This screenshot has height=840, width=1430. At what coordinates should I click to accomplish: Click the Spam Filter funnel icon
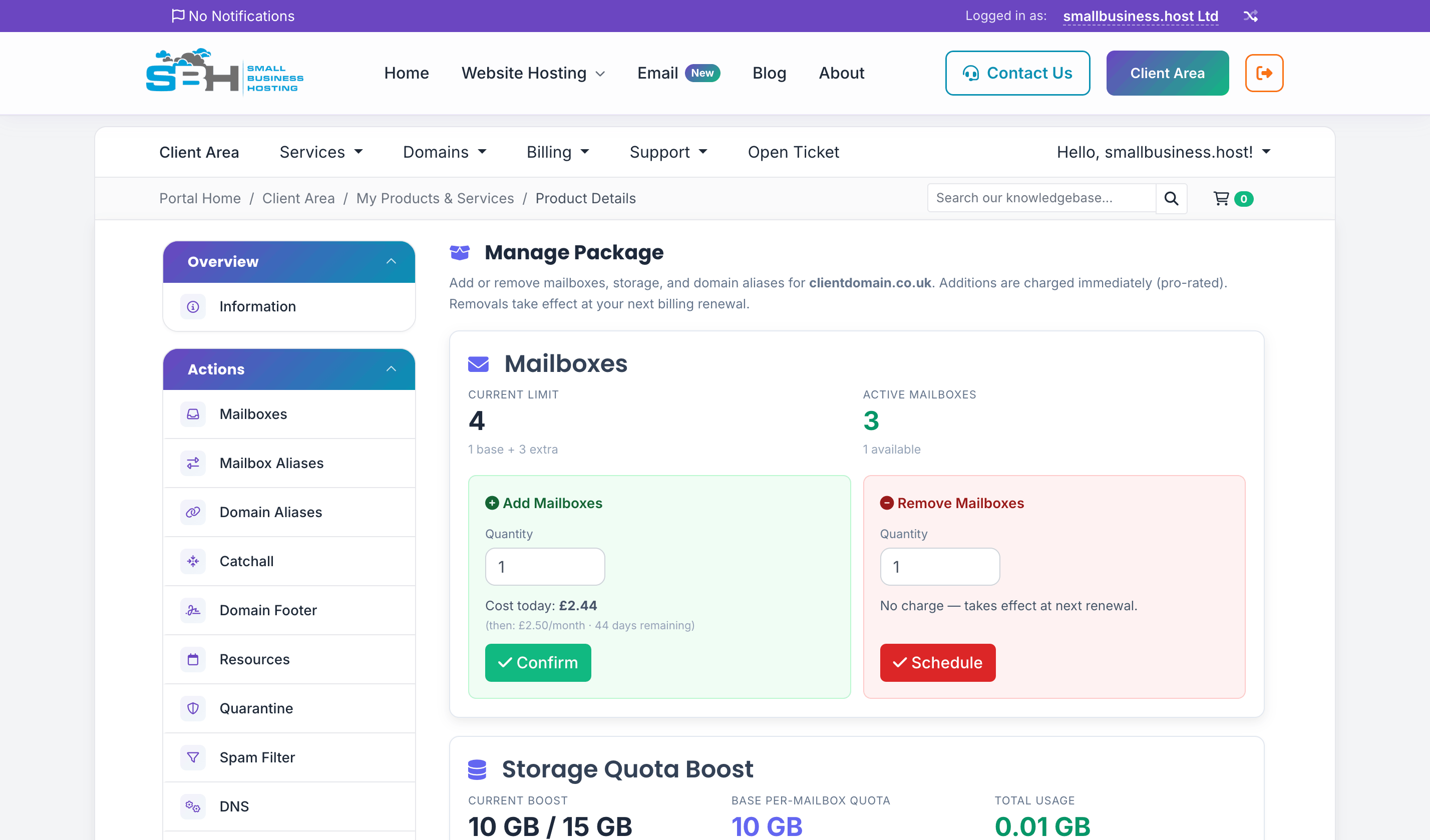193,758
